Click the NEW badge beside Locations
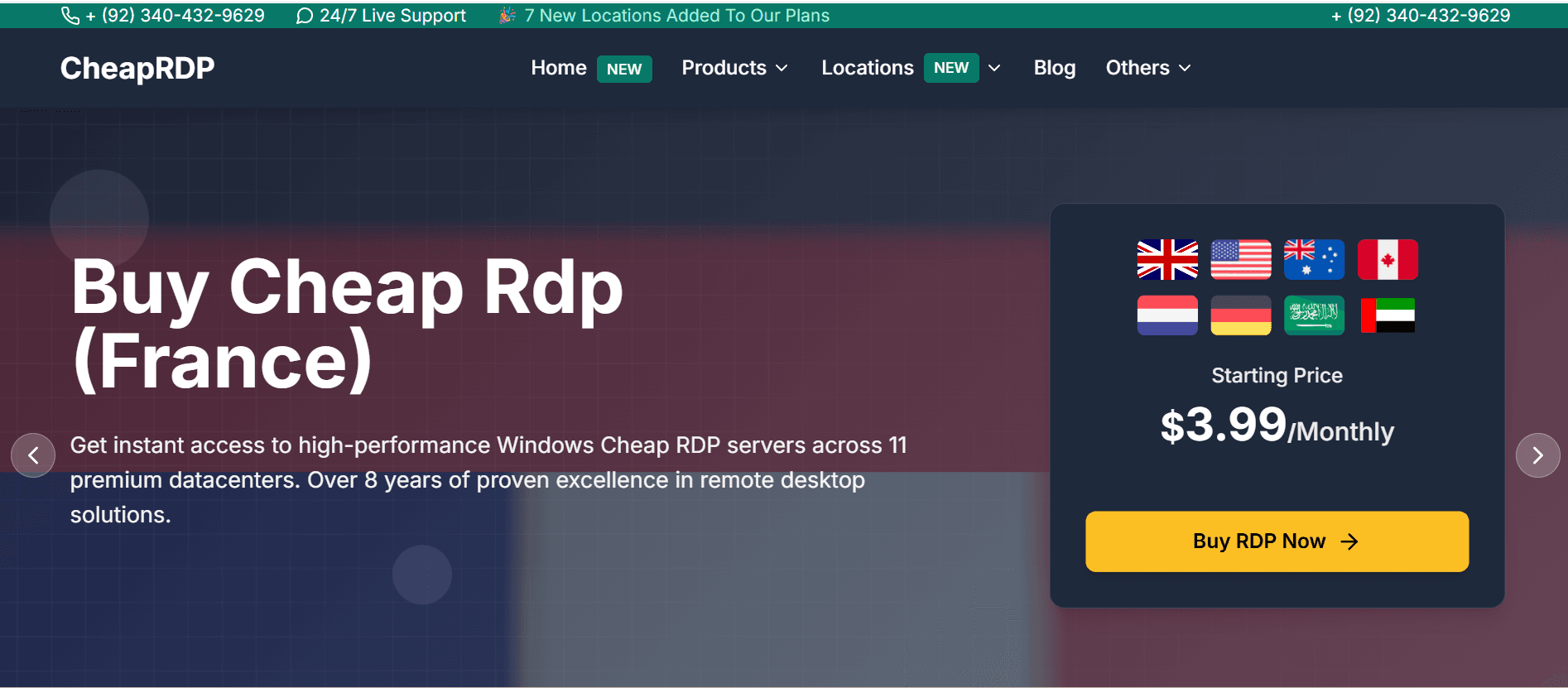The height and width of the screenshot is (688, 1568). (951, 68)
